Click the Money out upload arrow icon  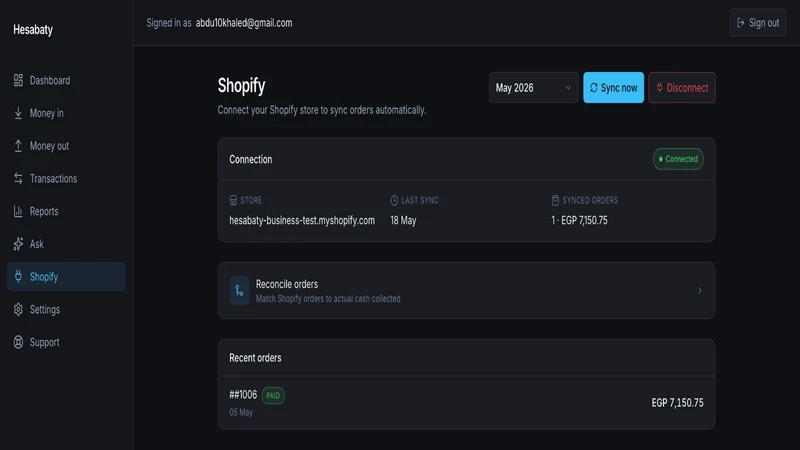tap(18, 145)
